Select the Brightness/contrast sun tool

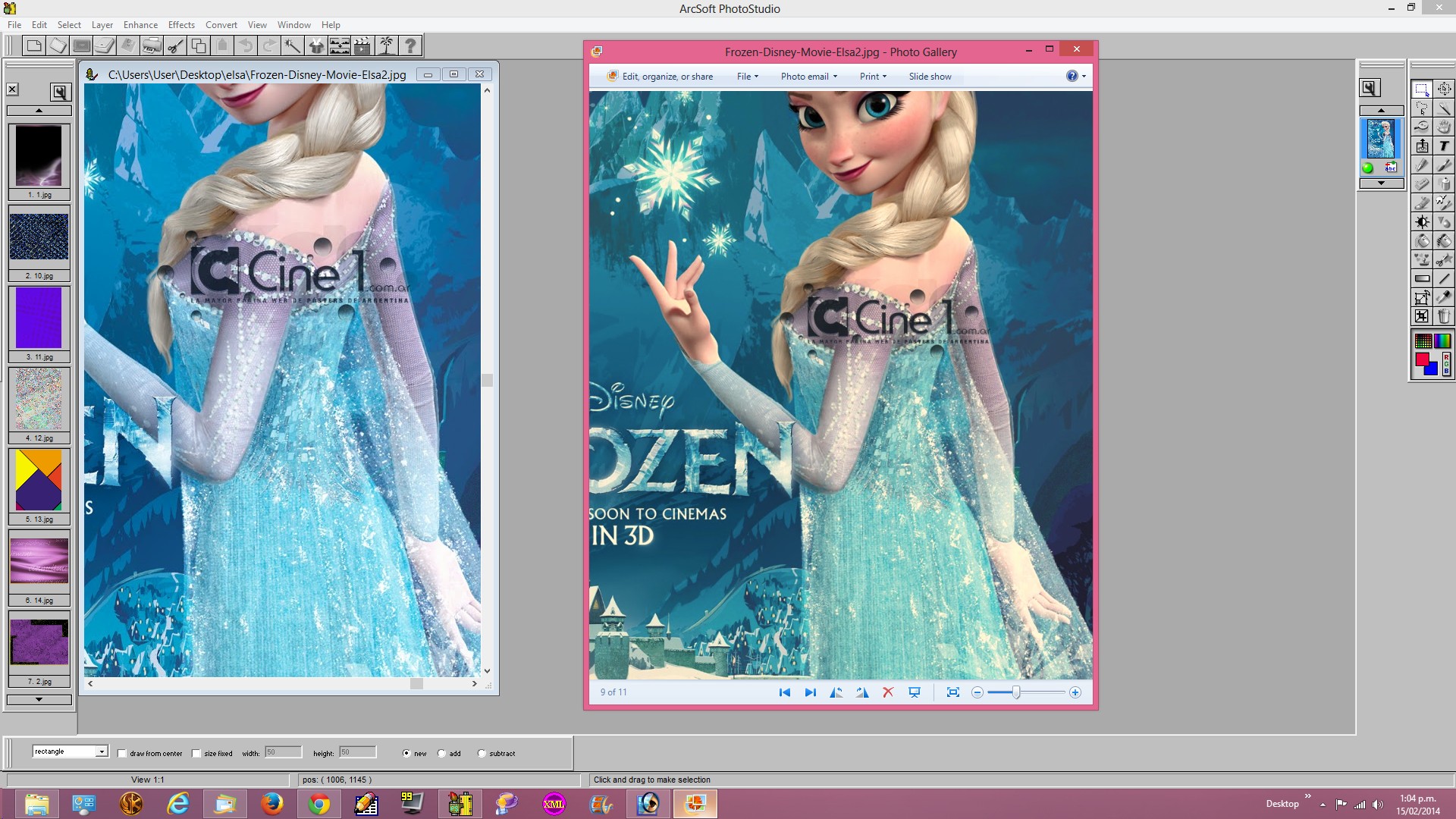pos(1421,221)
